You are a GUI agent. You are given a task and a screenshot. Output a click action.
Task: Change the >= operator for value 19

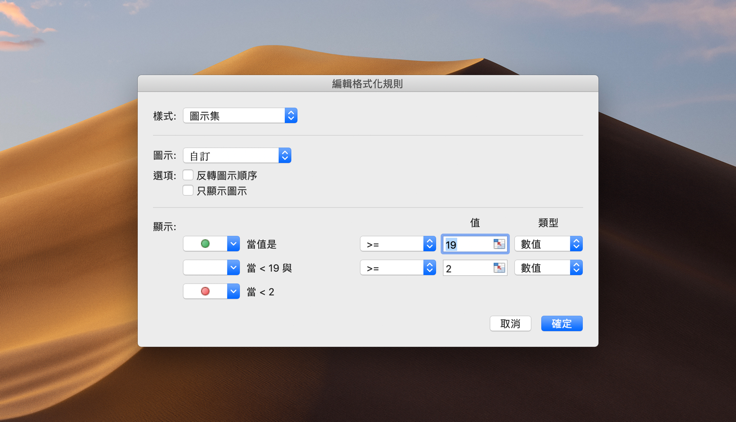tap(398, 244)
